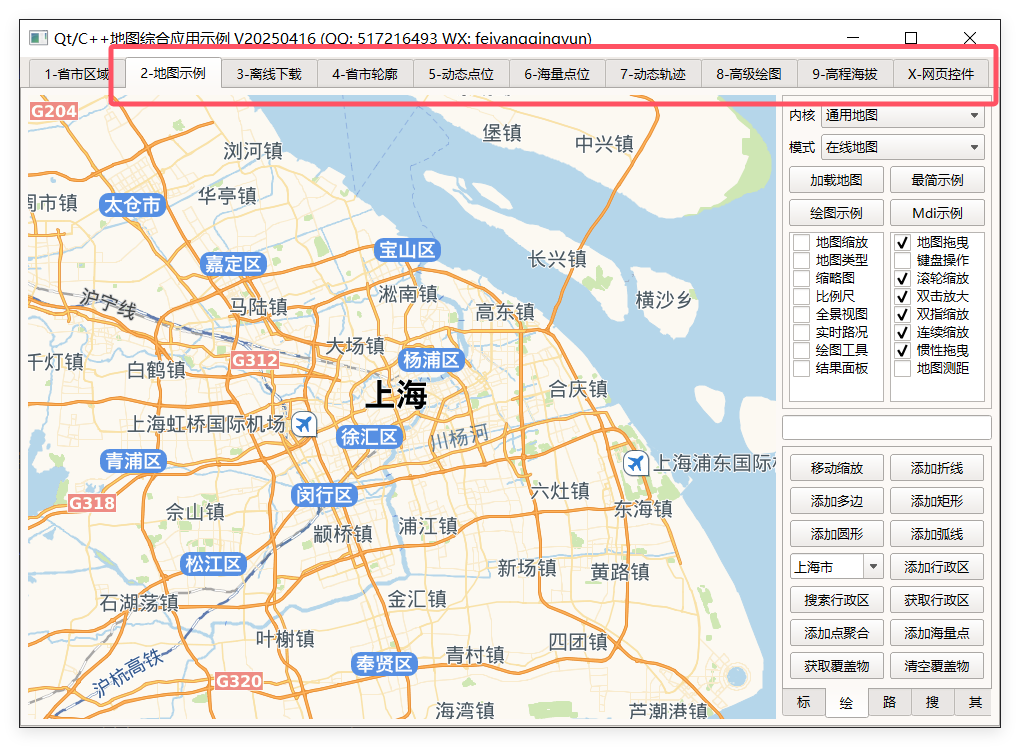
Task: Disable the 惯性拖曳 checkbox
Action: point(902,350)
